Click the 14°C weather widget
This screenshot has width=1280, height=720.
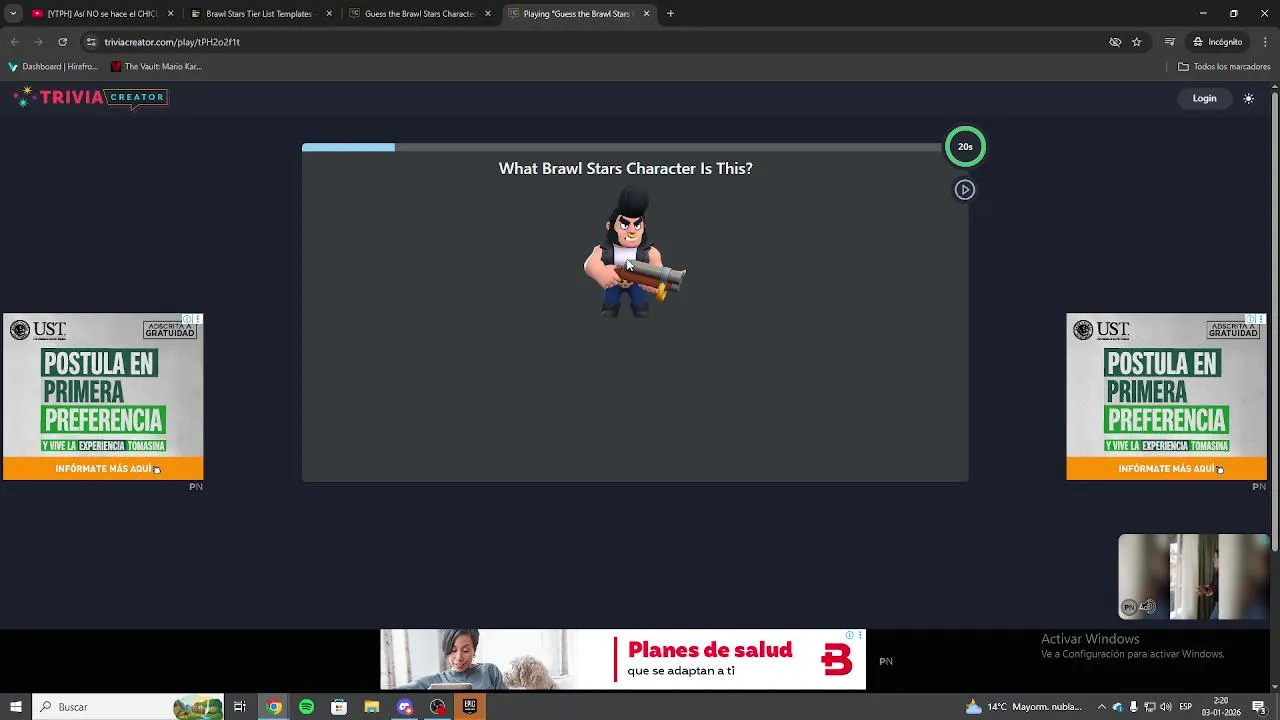(1024, 707)
